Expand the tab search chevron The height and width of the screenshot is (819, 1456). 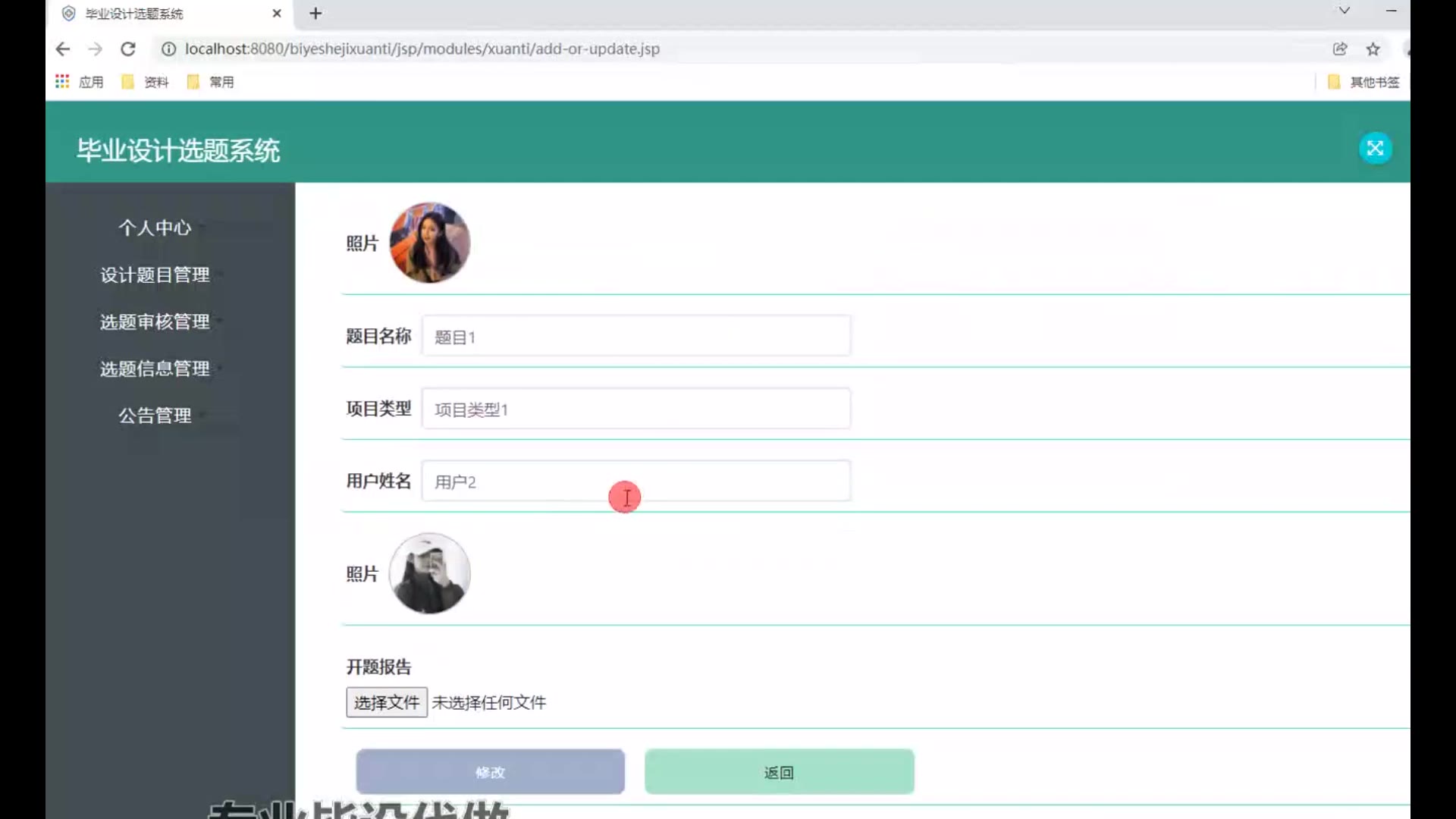tap(1344, 11)
